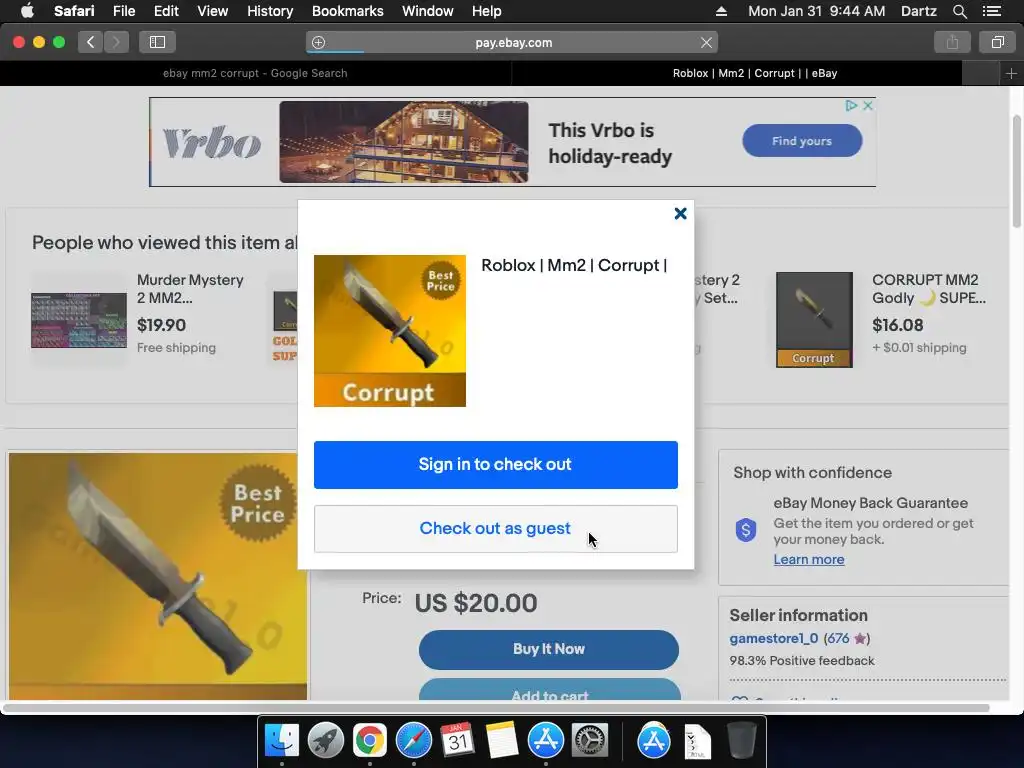The width and height of the screenshot is (1024, 768).
Task: Click the seller feedback score 676
Action: click(x=838, y=638)
